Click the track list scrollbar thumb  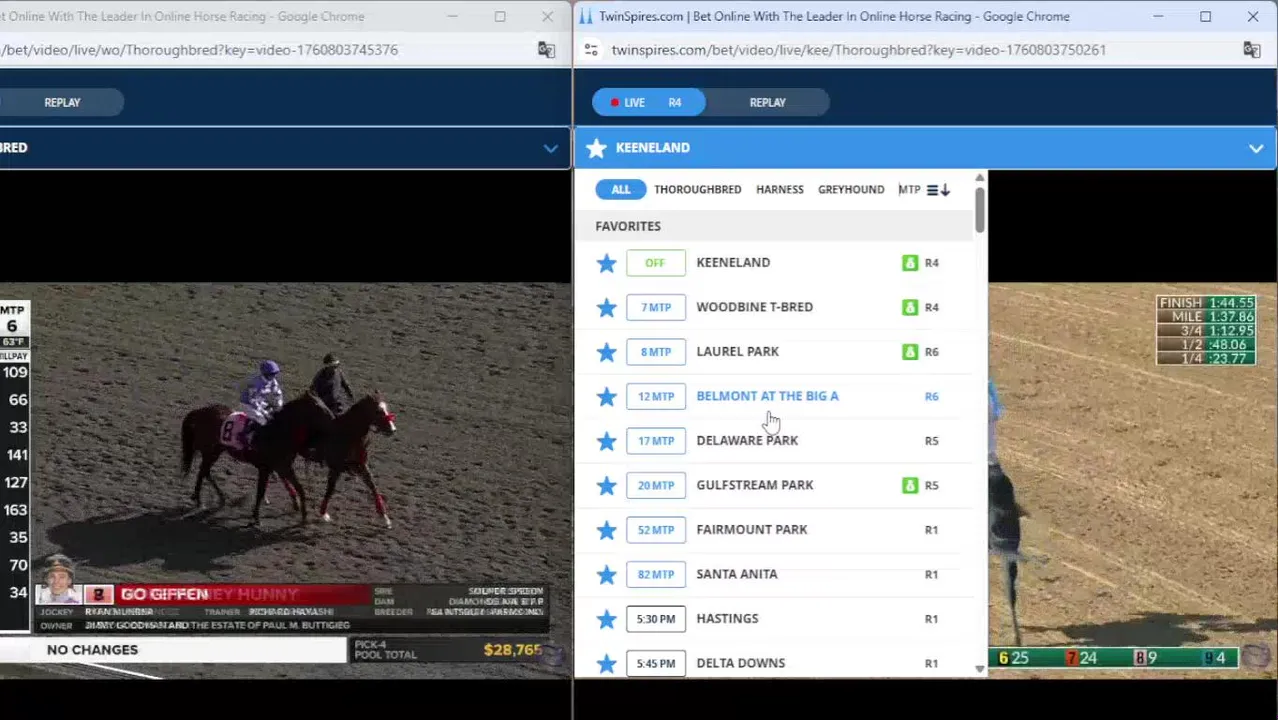coord(980,210)
